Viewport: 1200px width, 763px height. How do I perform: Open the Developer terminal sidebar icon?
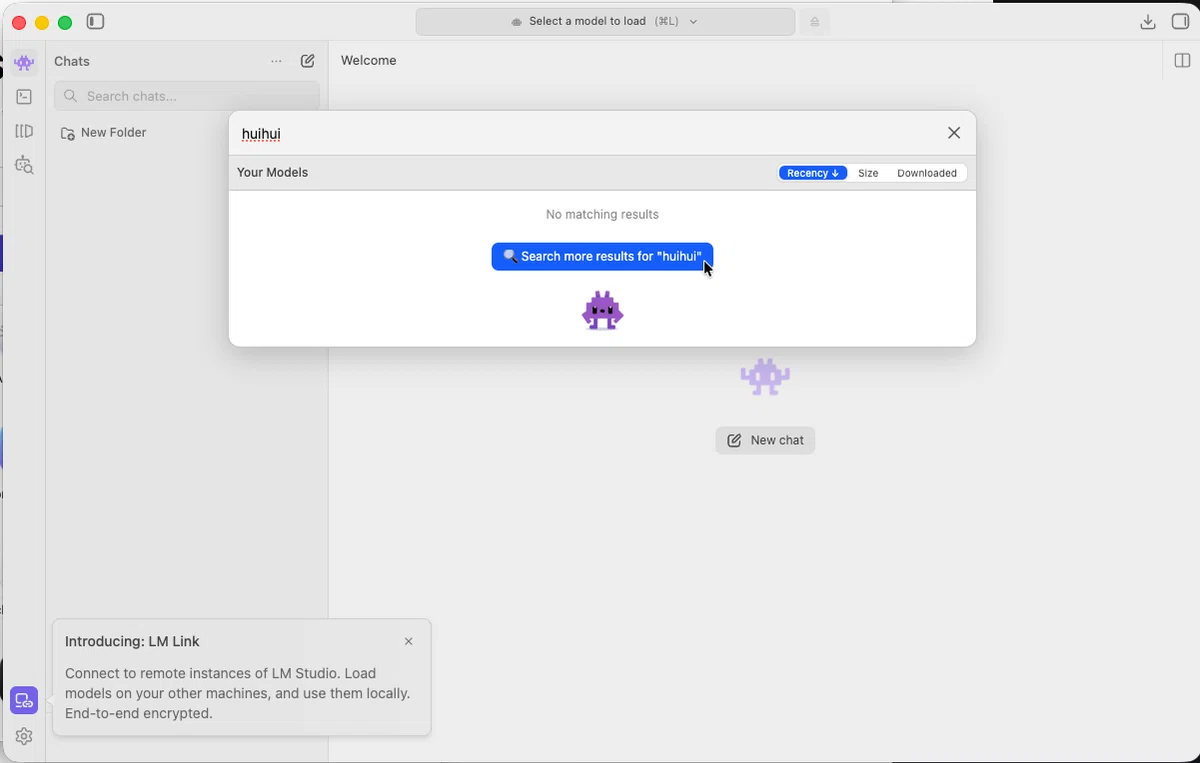coord(24,97)
